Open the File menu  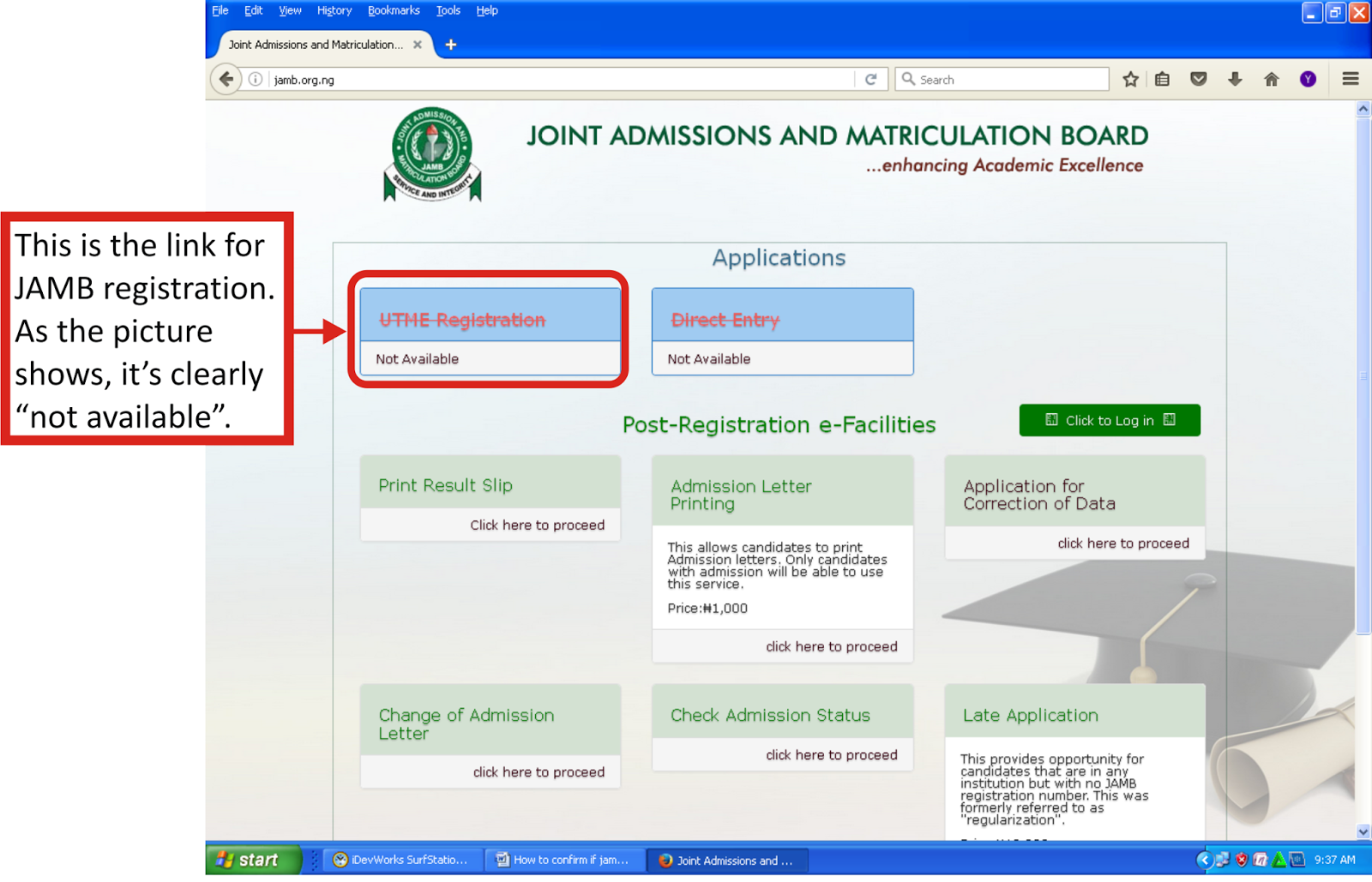click(x=220, y=10)
